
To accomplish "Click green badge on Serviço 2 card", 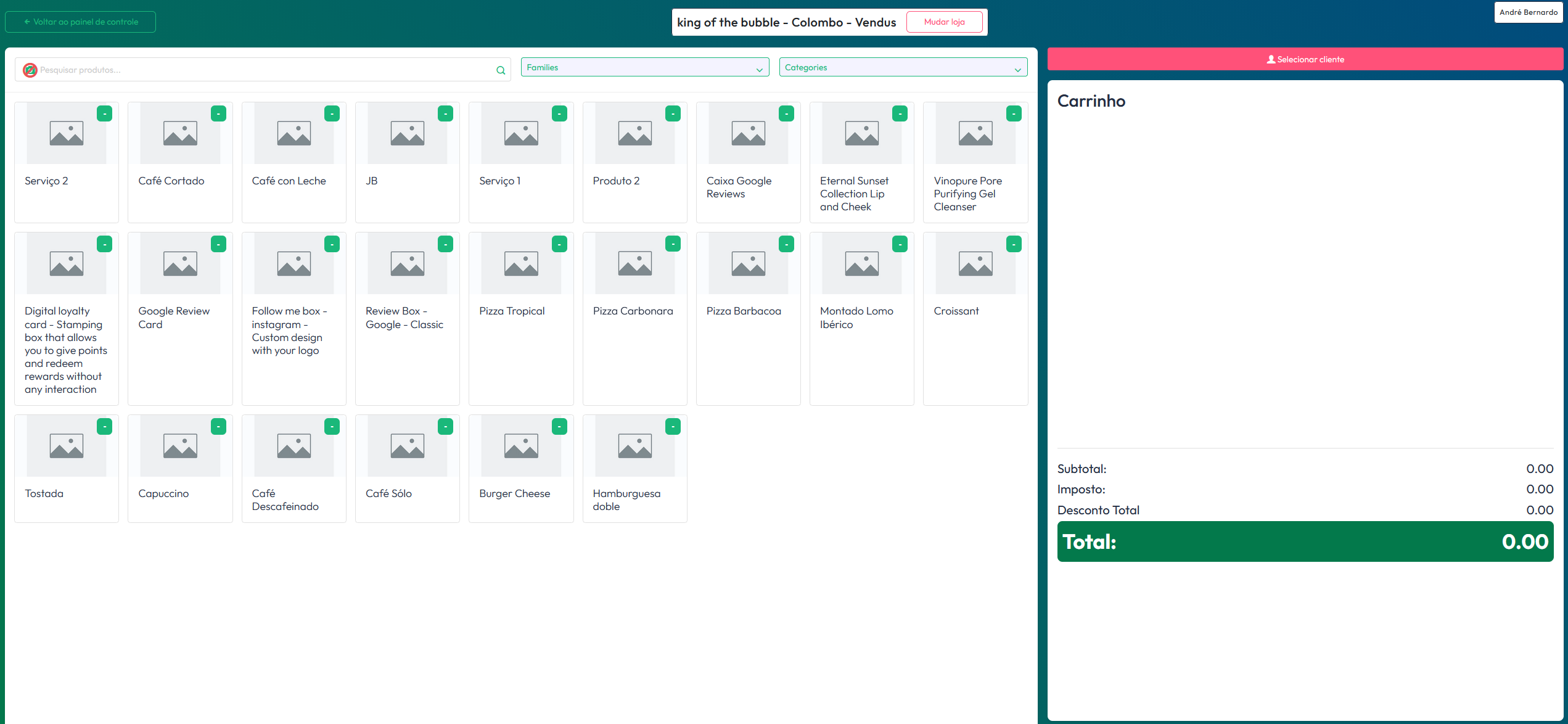I will (x=105, y=114).
